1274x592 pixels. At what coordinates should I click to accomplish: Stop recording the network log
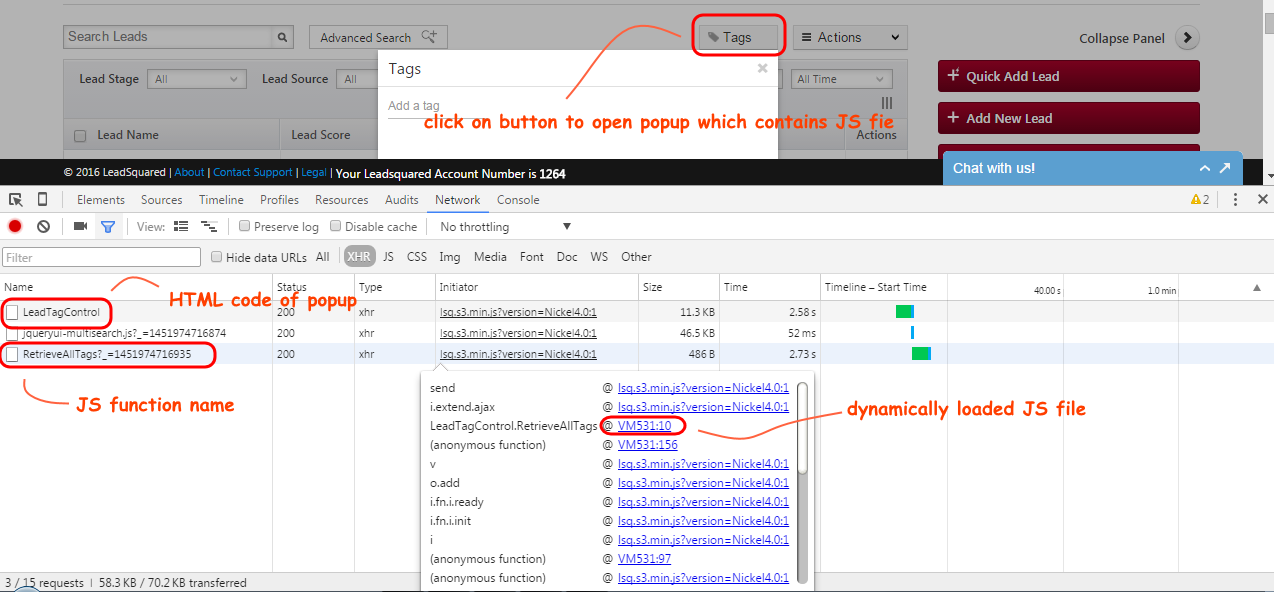coord(12,226)
